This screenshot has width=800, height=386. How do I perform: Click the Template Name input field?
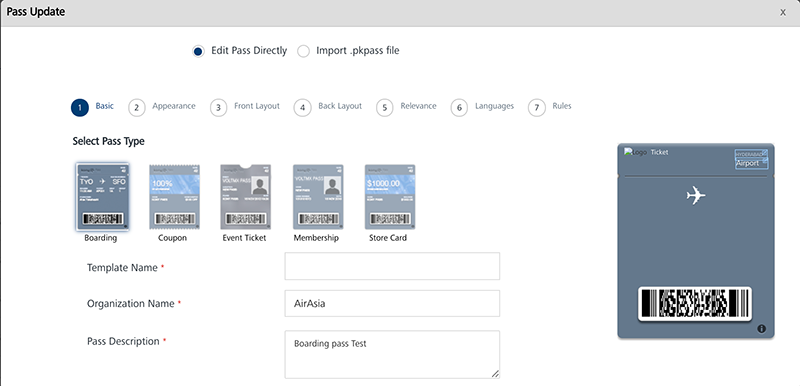392,266
